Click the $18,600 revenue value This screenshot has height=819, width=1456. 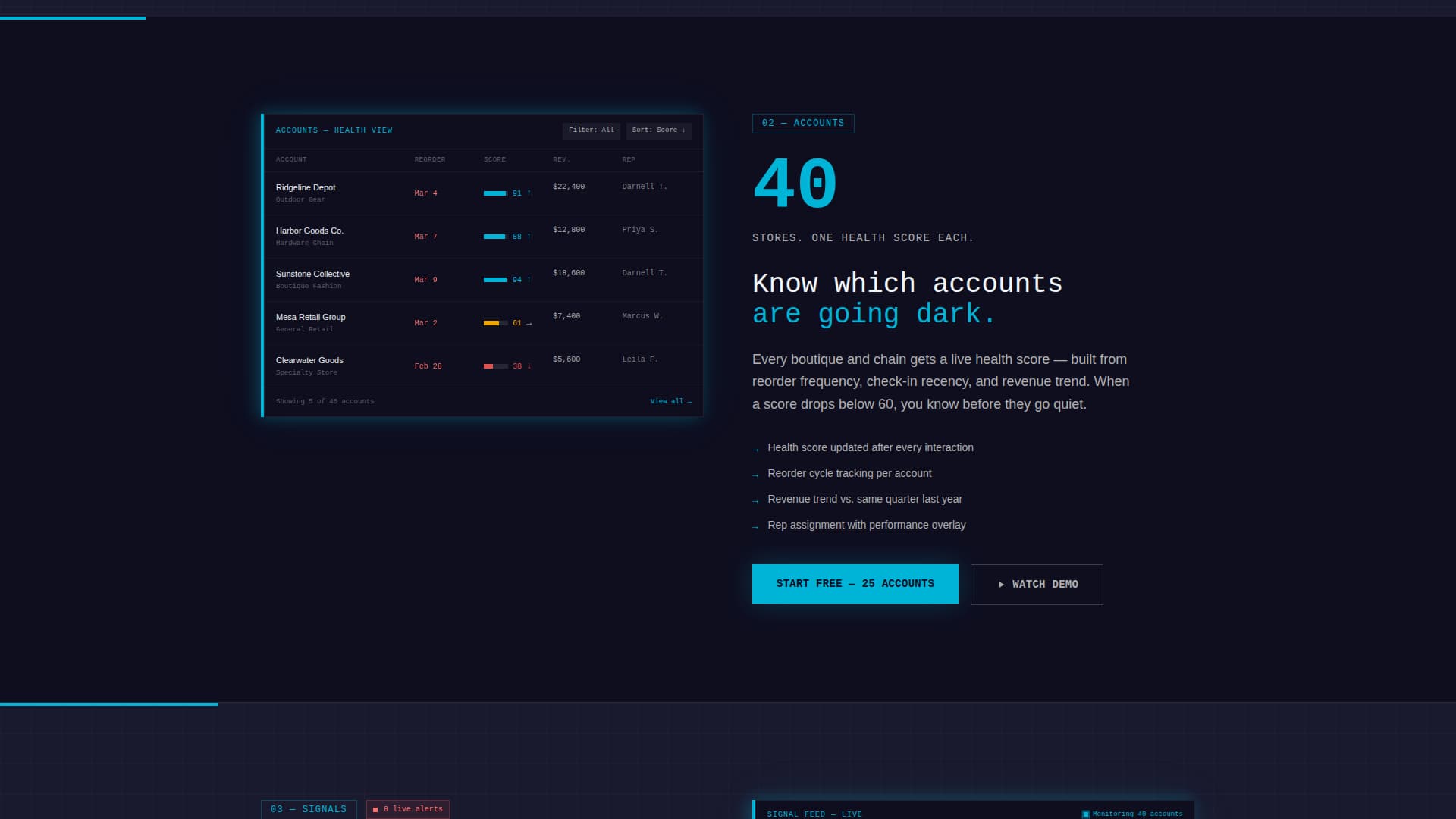[x=569, y=273]
